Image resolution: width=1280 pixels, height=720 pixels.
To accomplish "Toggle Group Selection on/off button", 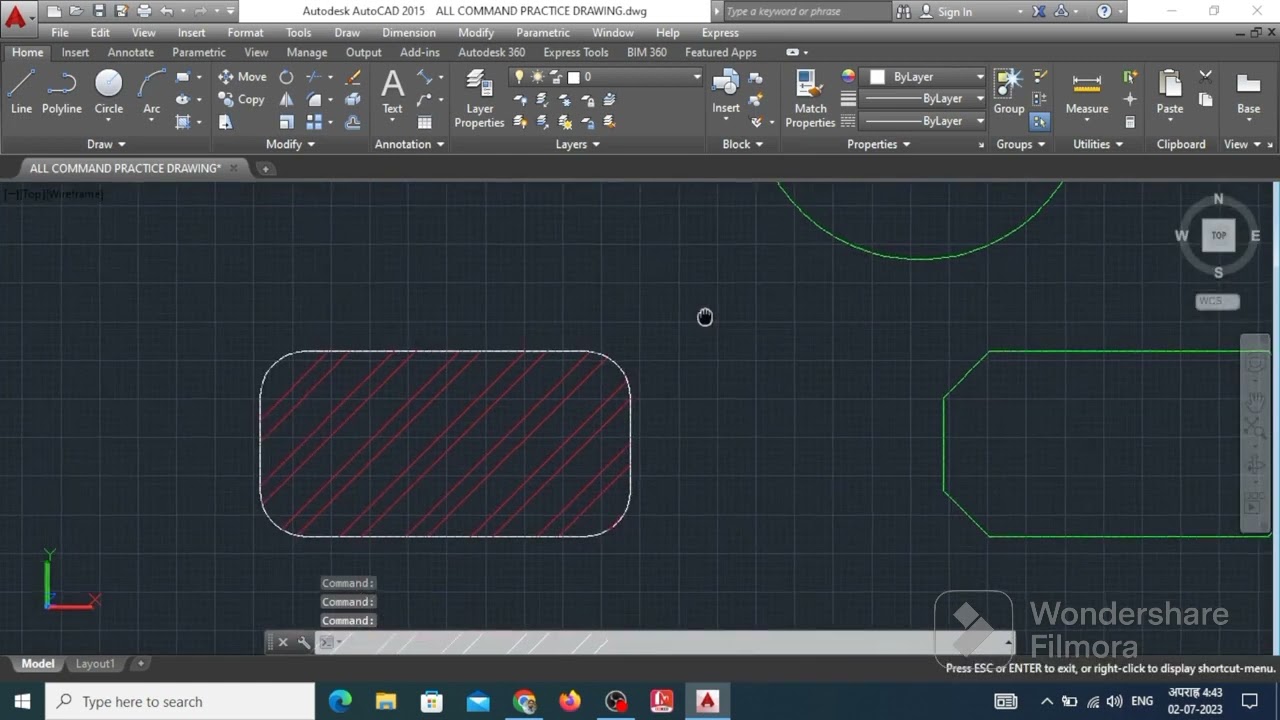I will click(x=1040, y=122).
